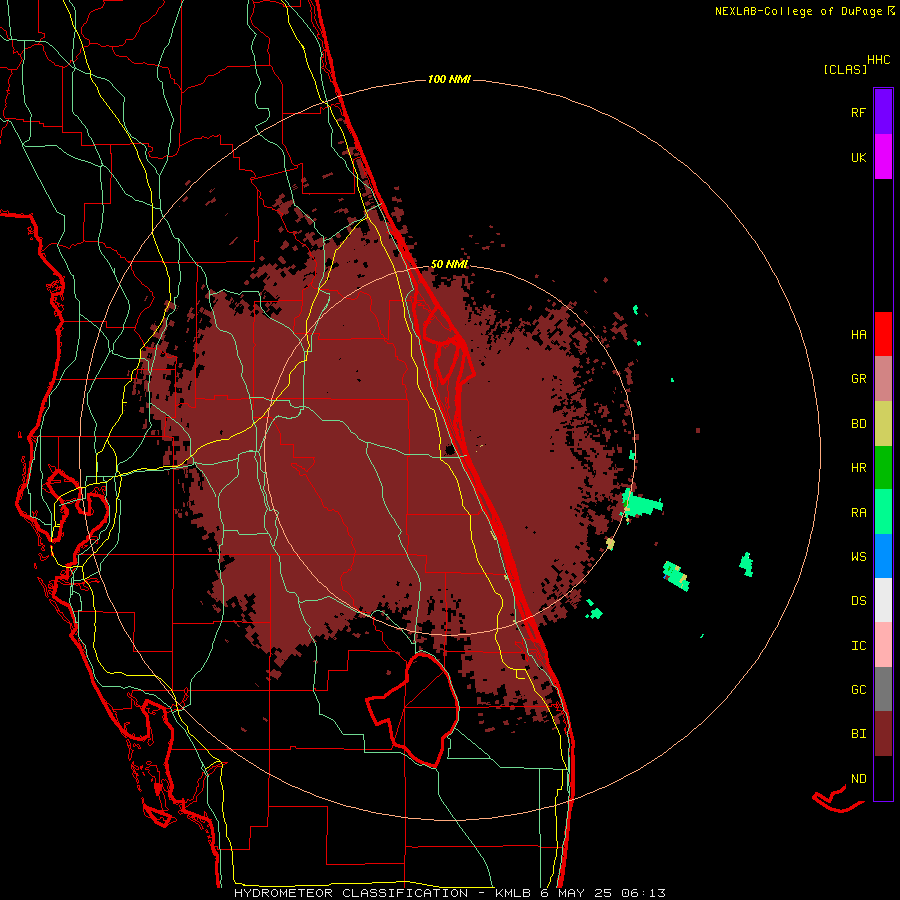Click the 'KMLB' radar site identifier

[513, 893]
